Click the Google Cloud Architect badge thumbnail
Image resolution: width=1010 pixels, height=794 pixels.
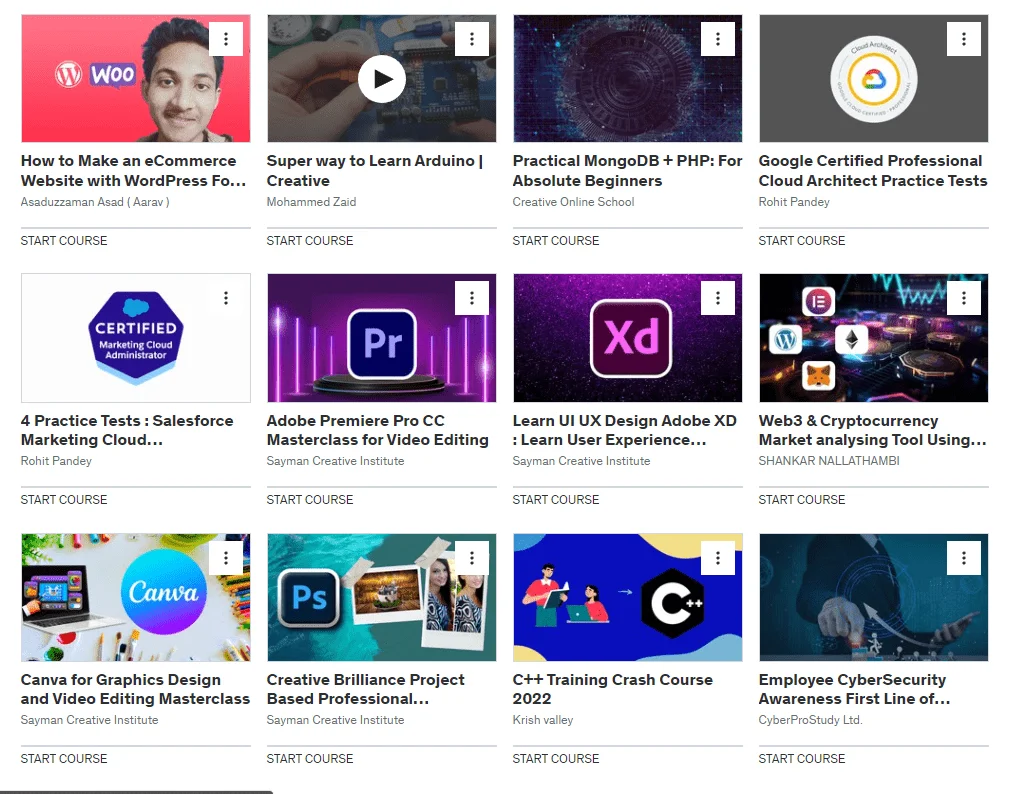[873, 79]
